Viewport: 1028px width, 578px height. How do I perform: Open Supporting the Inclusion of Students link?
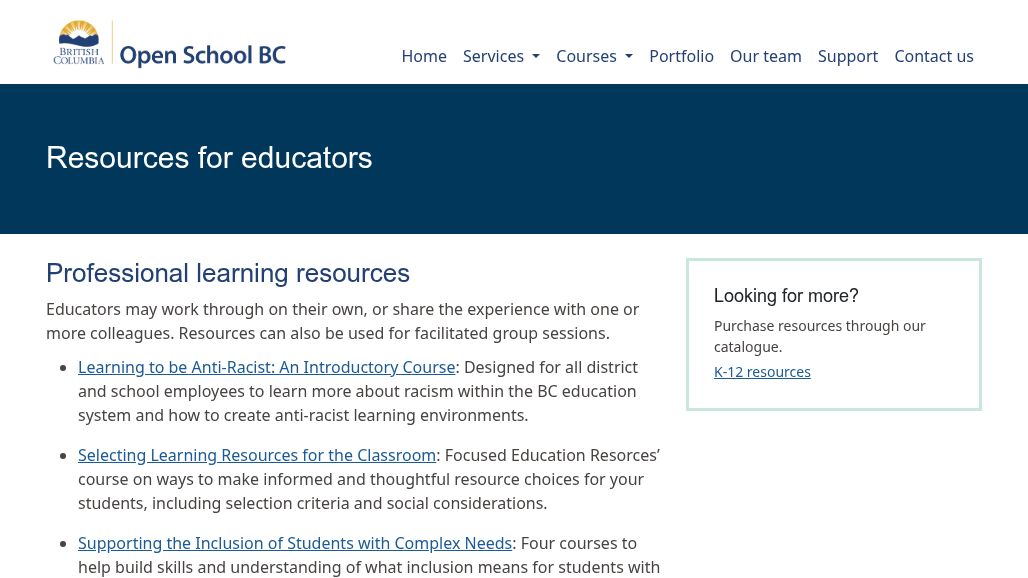(295, 543)
